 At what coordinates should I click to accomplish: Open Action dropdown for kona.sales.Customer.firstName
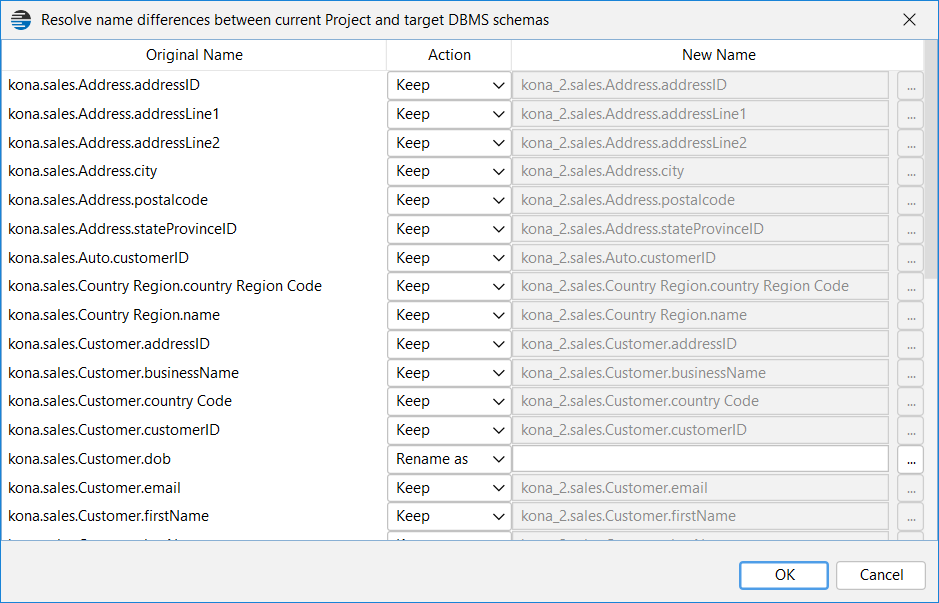pyautogui.click(x=449, y=516)
